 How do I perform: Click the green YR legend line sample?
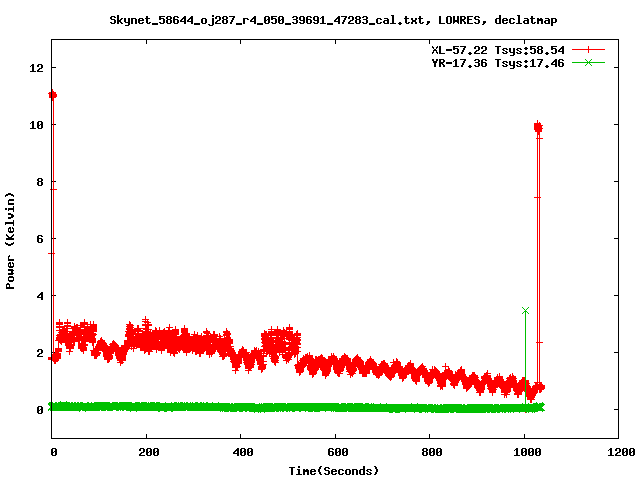588,62
